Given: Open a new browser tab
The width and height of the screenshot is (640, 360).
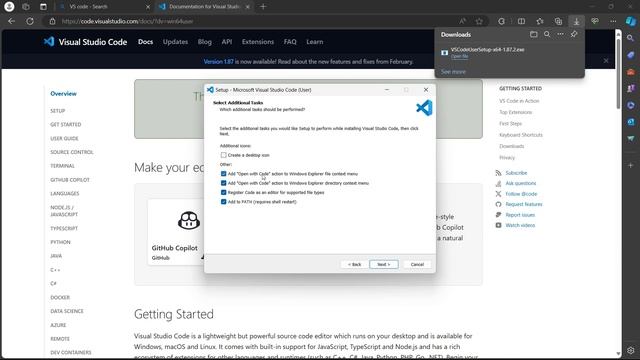Looking at the screenshot, I should click(x=263, y=7).
